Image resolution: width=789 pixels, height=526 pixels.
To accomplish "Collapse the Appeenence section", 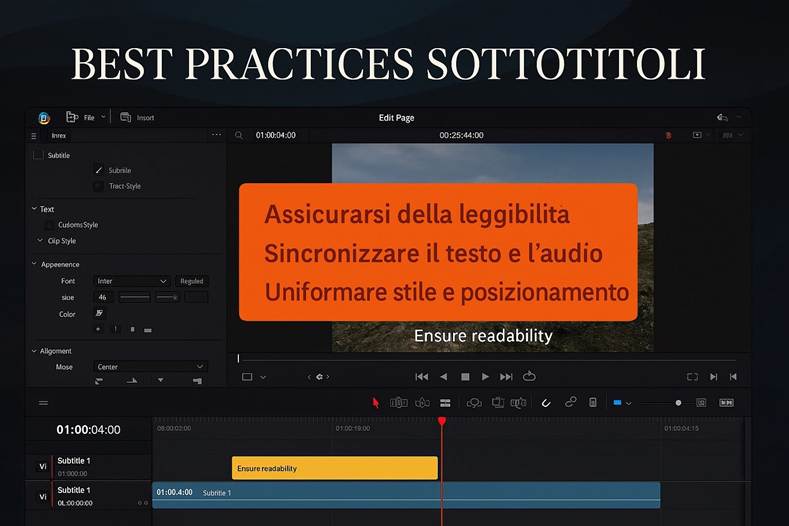I will click(34, 264).
